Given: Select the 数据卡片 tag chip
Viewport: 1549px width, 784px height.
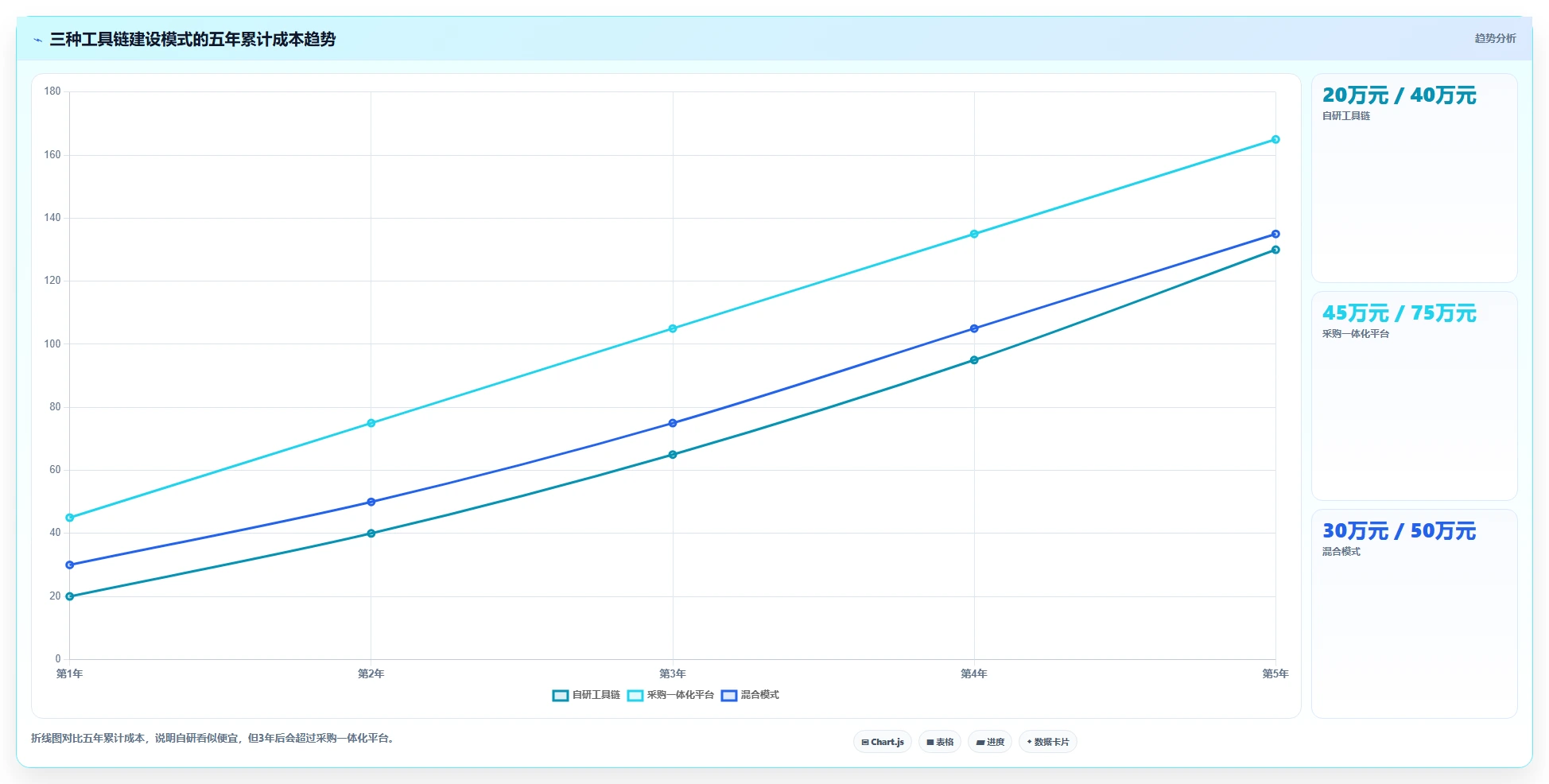Looking at the screenshot, I should [1048, 742].
